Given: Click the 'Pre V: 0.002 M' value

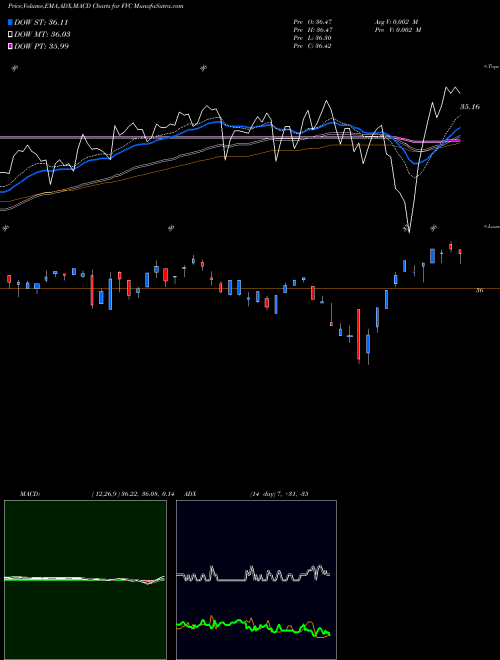Looking at the screenshot, I should pos(397,30).
